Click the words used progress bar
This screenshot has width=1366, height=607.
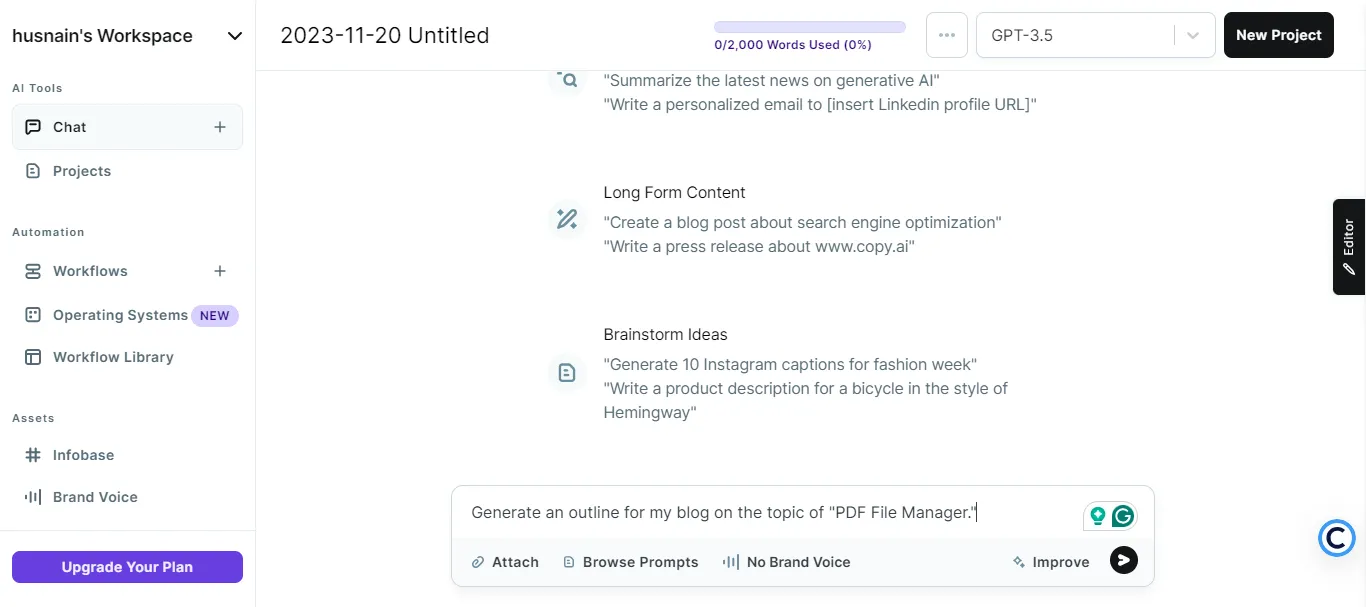coord(809,27)
